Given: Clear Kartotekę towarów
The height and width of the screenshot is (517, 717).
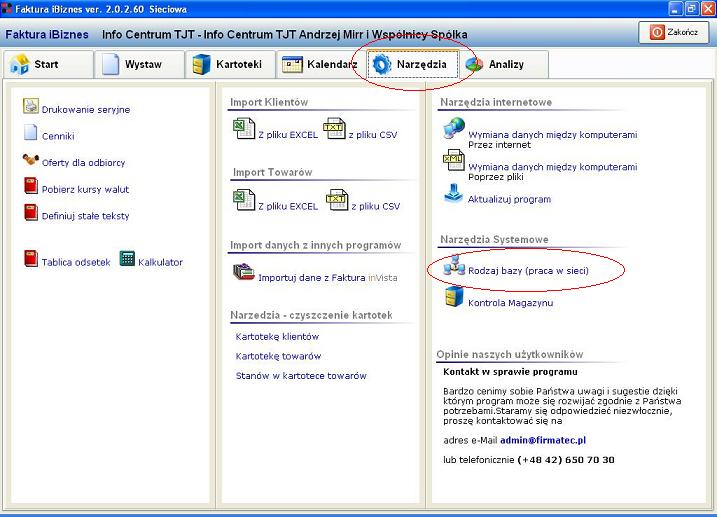Looking at the screenshot, I should (x=278, y=356).
